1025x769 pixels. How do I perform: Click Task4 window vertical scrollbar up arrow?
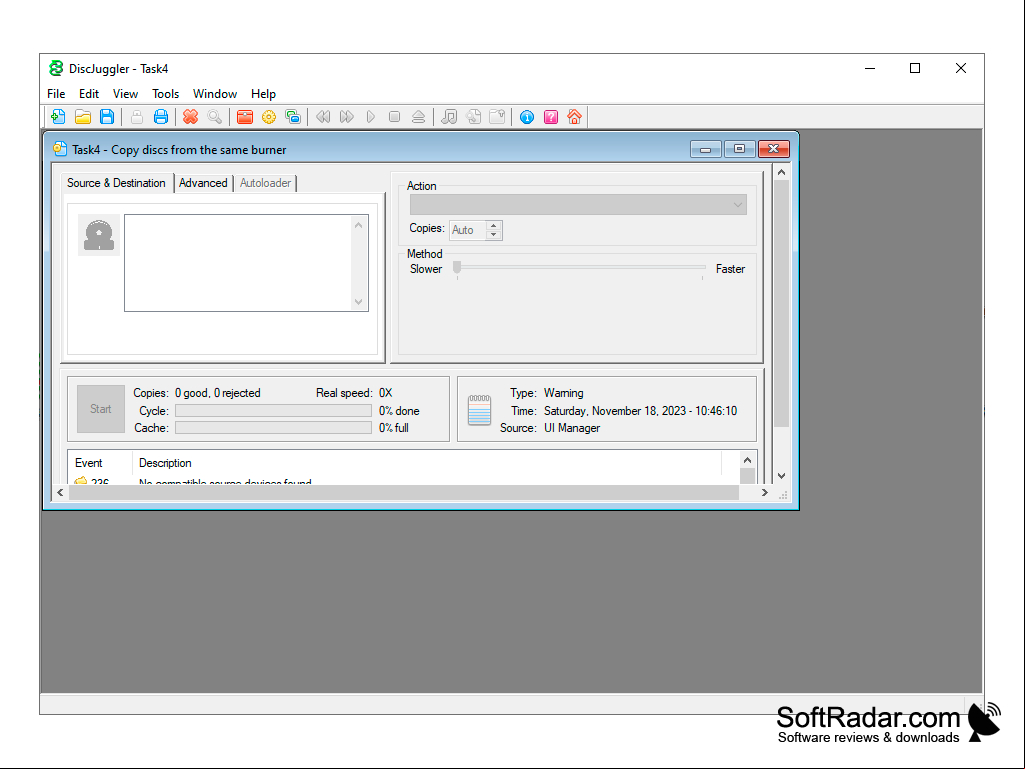[781, 173]
